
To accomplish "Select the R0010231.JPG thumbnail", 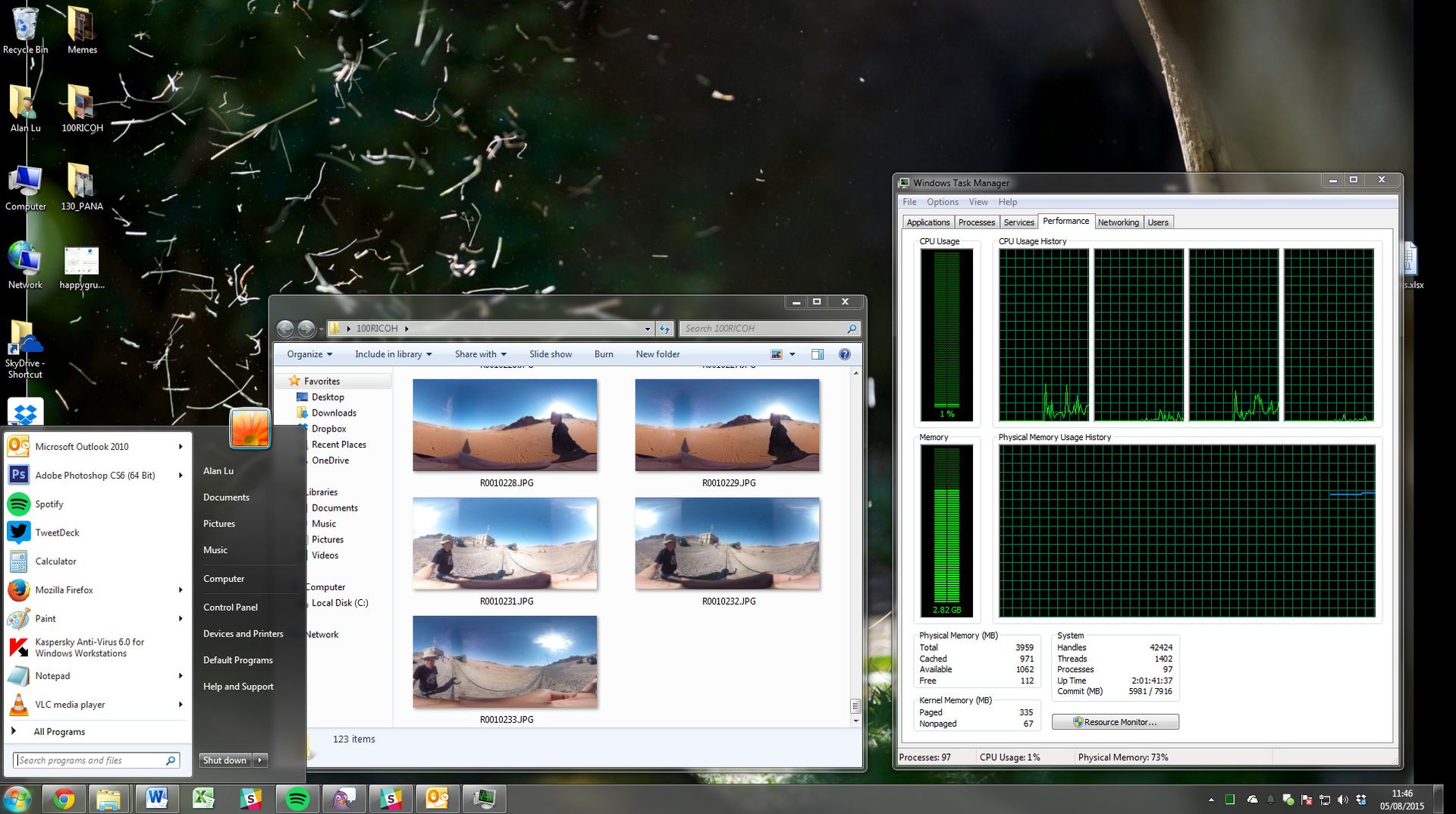I will [x=504, y=543].
